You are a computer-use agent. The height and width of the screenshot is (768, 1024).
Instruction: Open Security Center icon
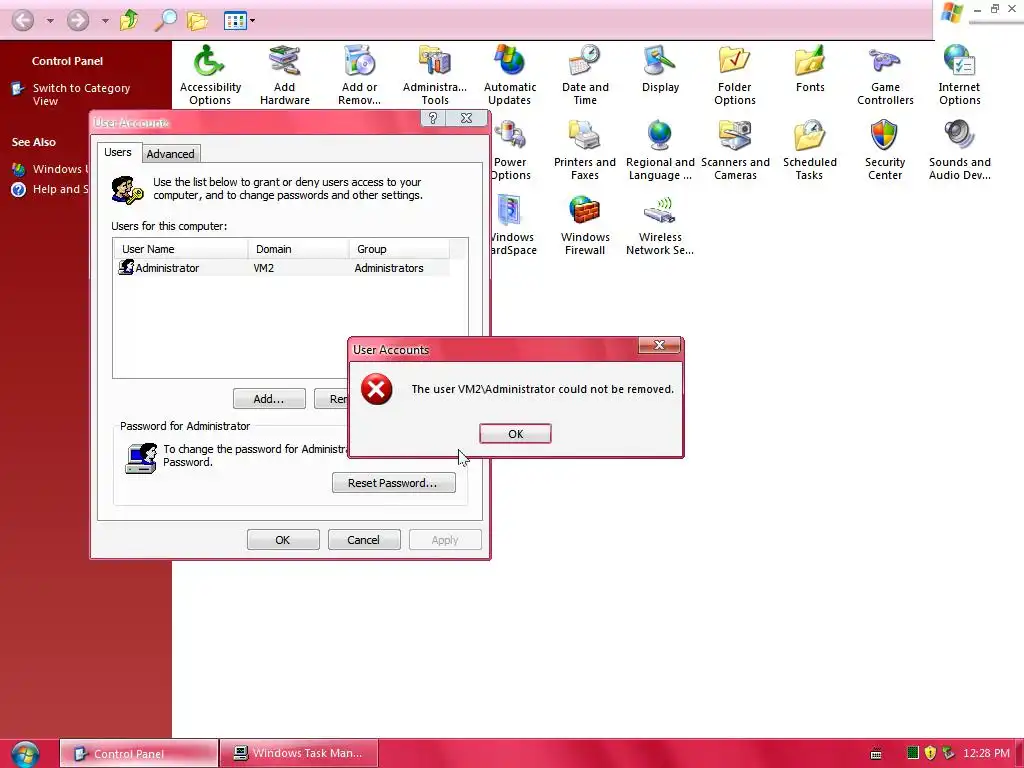[885, 150]
